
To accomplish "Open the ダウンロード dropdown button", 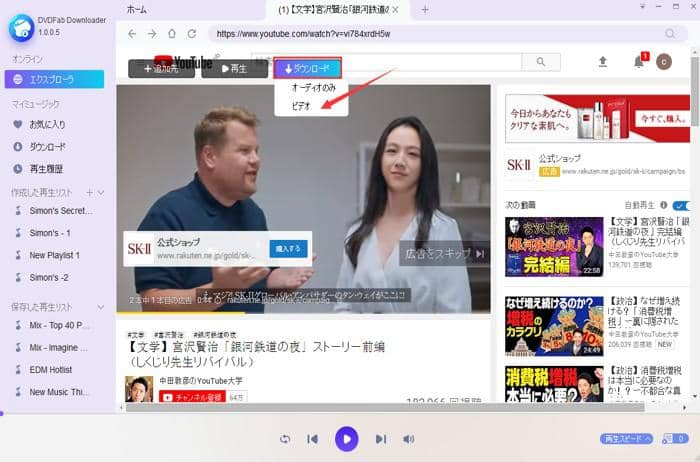I will coord(308,68).
